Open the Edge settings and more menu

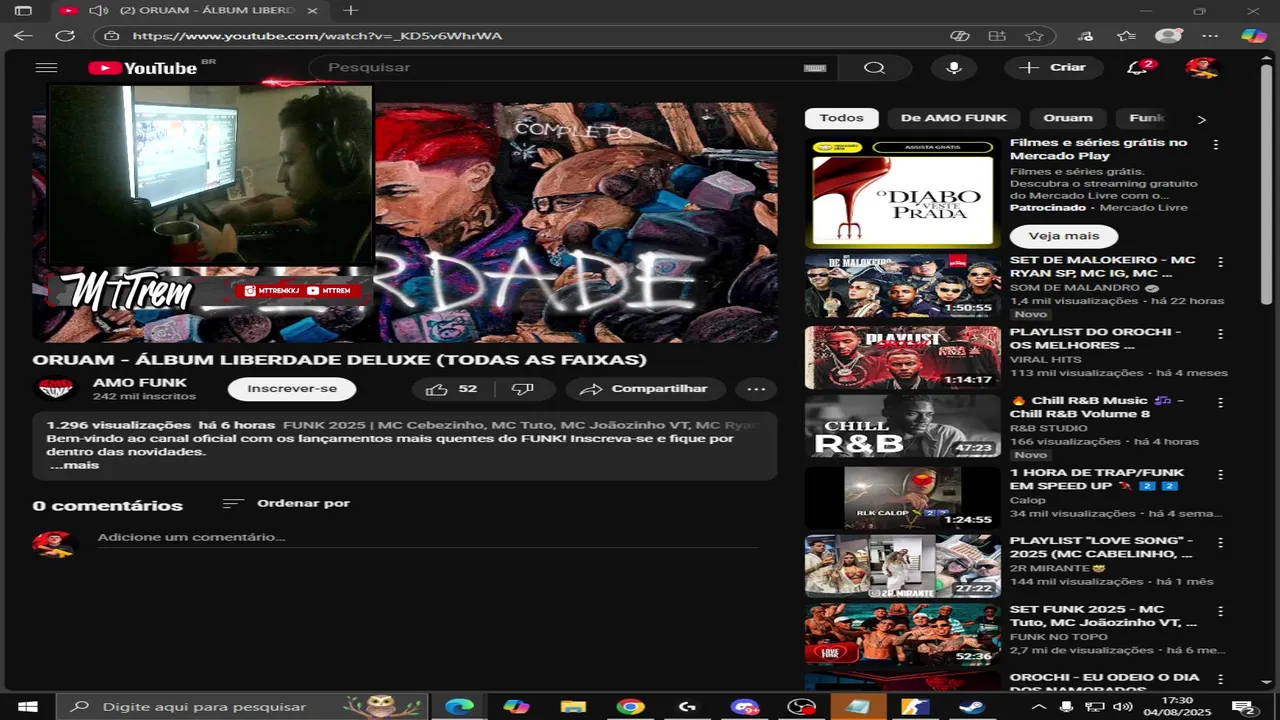pyautogui.click(x=1211, y=36)
